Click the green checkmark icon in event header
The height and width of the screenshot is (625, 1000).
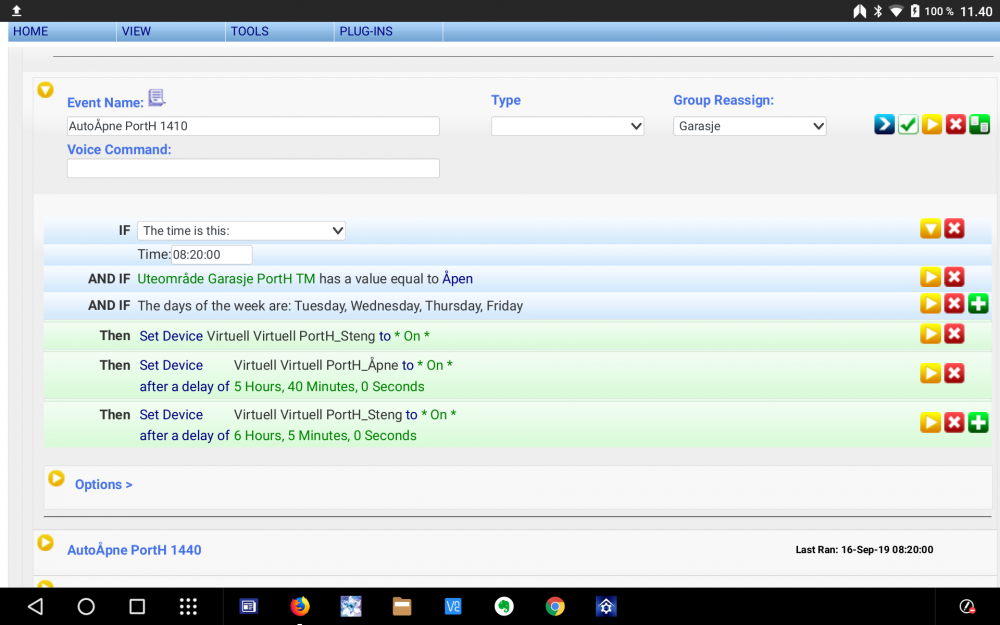908,125
